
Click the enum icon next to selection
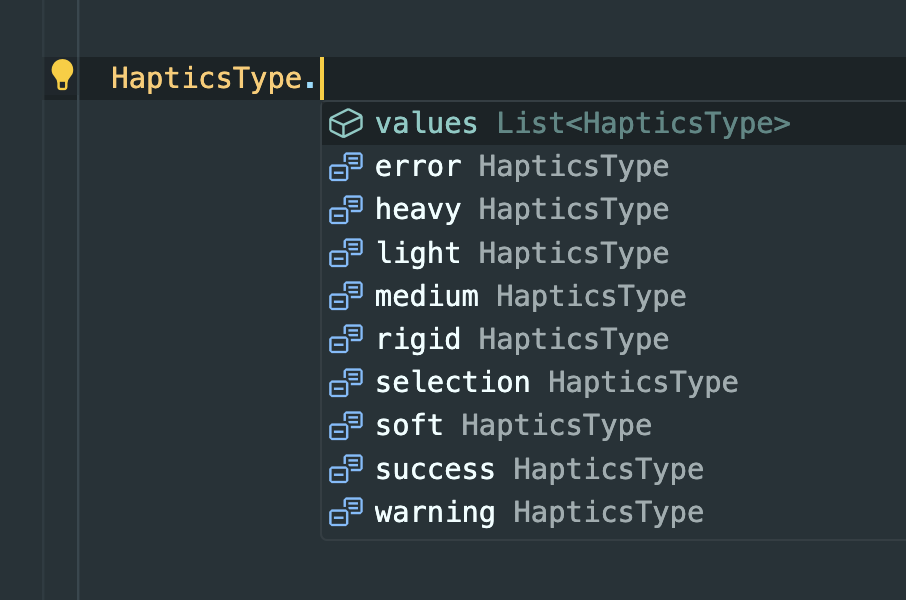coord(346,383)
